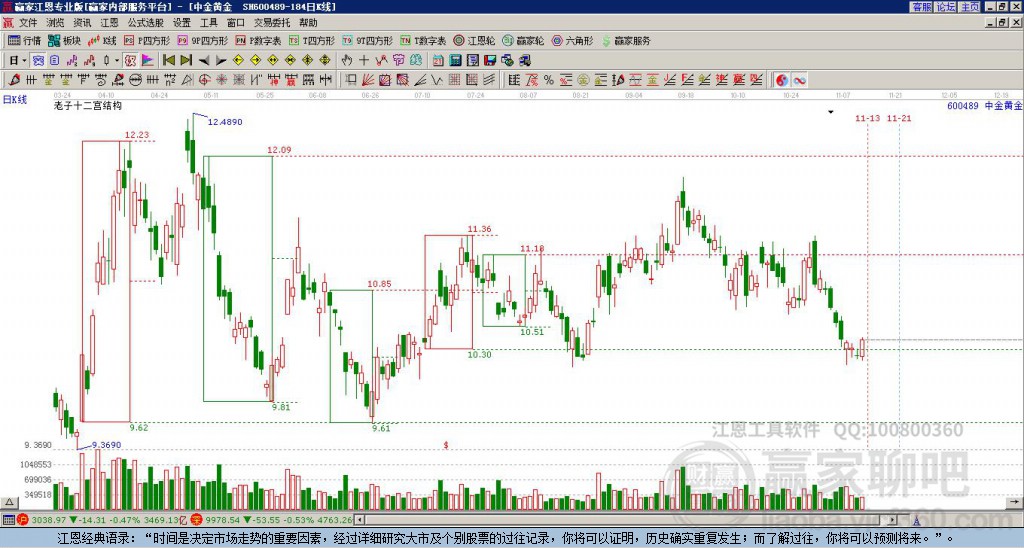Click the 老子十二宫结构 label
The height and width of the screenshot is (548, 1024).
[x=88, y=106]
